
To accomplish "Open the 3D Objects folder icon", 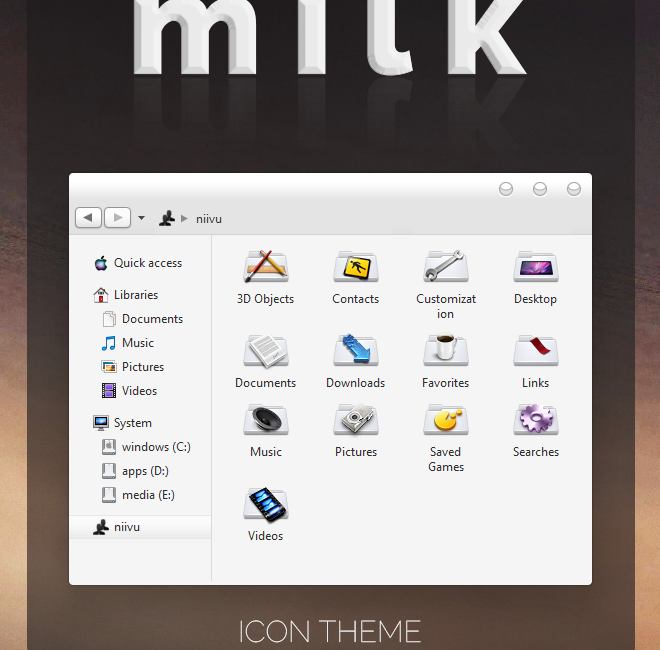I will click(266, 267).
